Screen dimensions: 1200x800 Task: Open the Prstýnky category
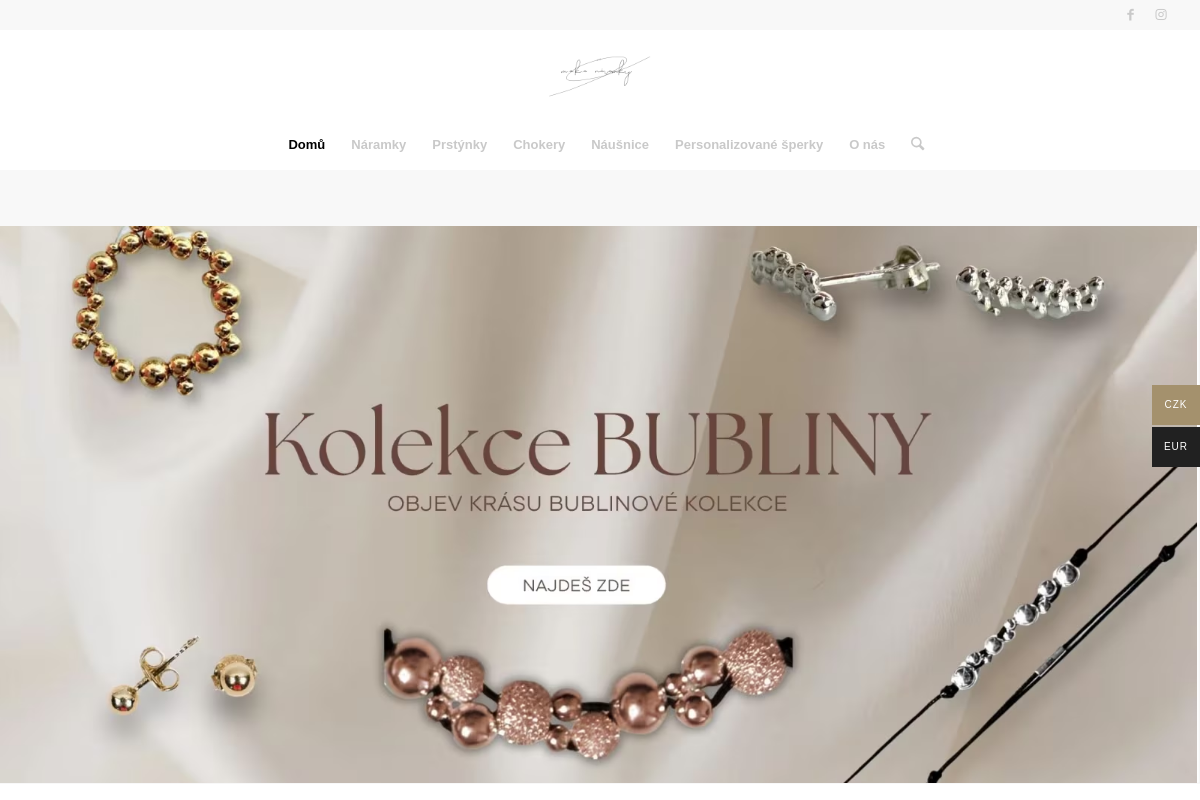(459, 145)
